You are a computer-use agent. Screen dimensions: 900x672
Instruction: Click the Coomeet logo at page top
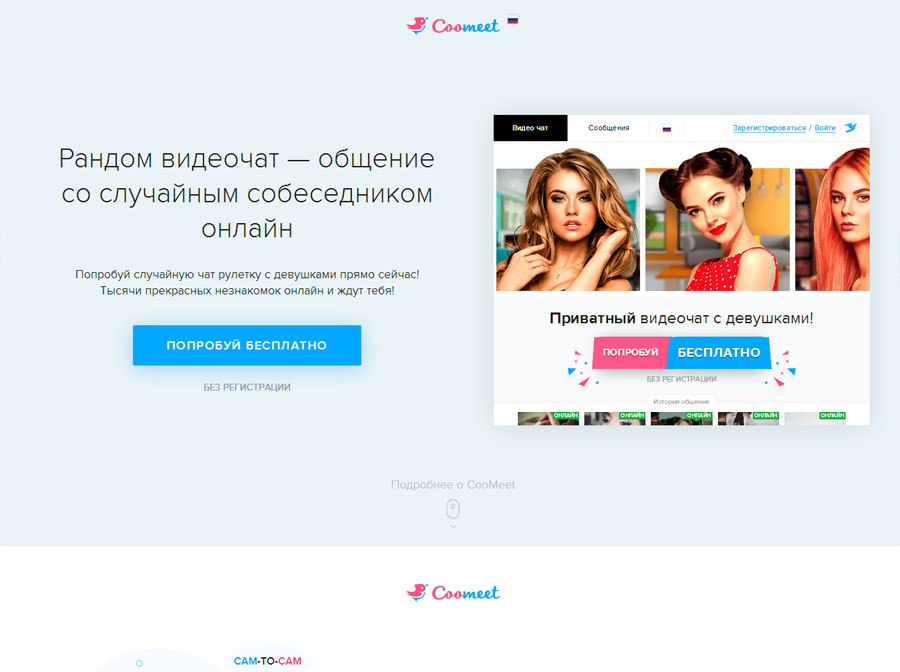click(x=452, y=25)
